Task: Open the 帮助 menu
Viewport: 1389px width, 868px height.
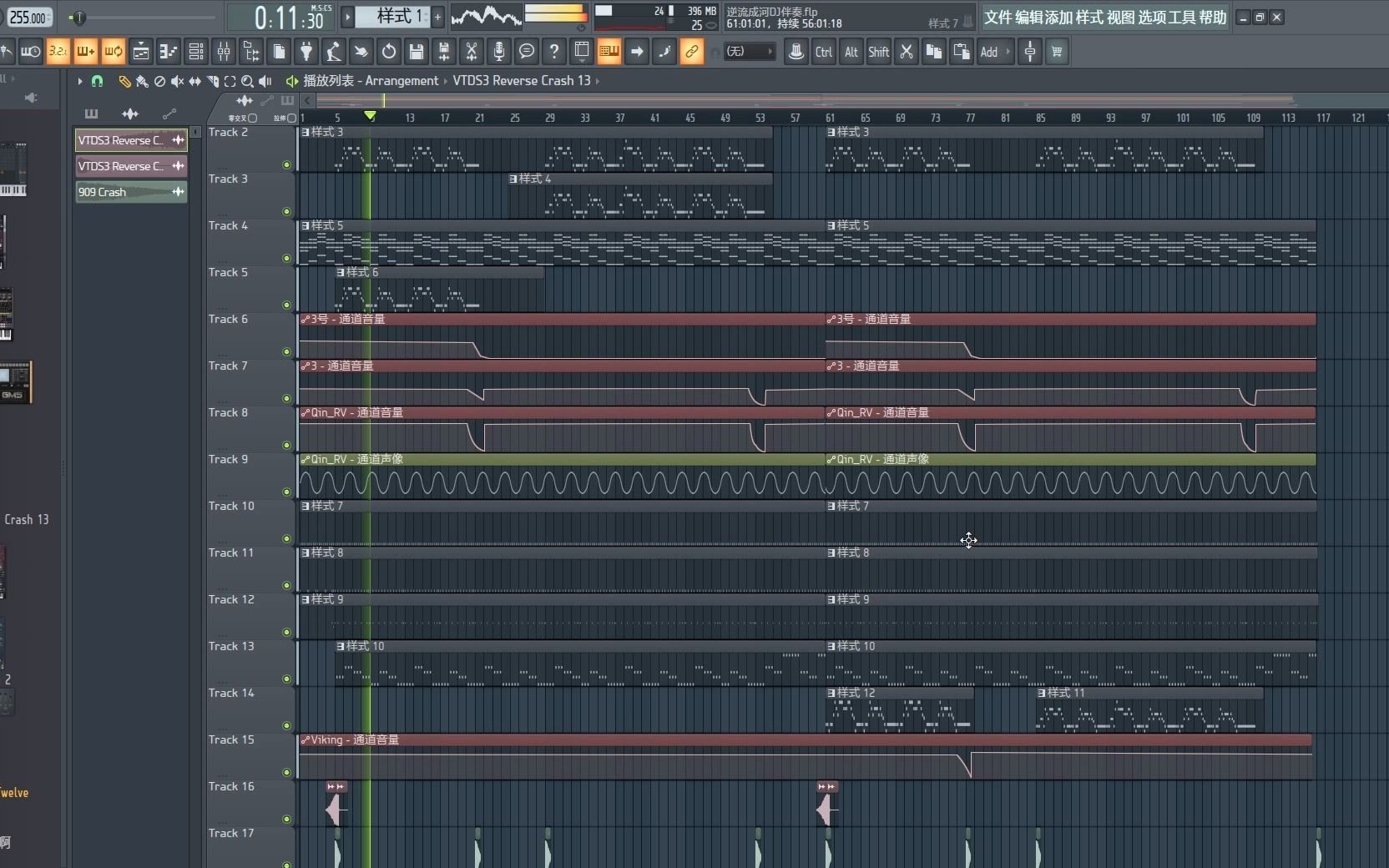Action: pyautogui.click(x=1213, y=18)
